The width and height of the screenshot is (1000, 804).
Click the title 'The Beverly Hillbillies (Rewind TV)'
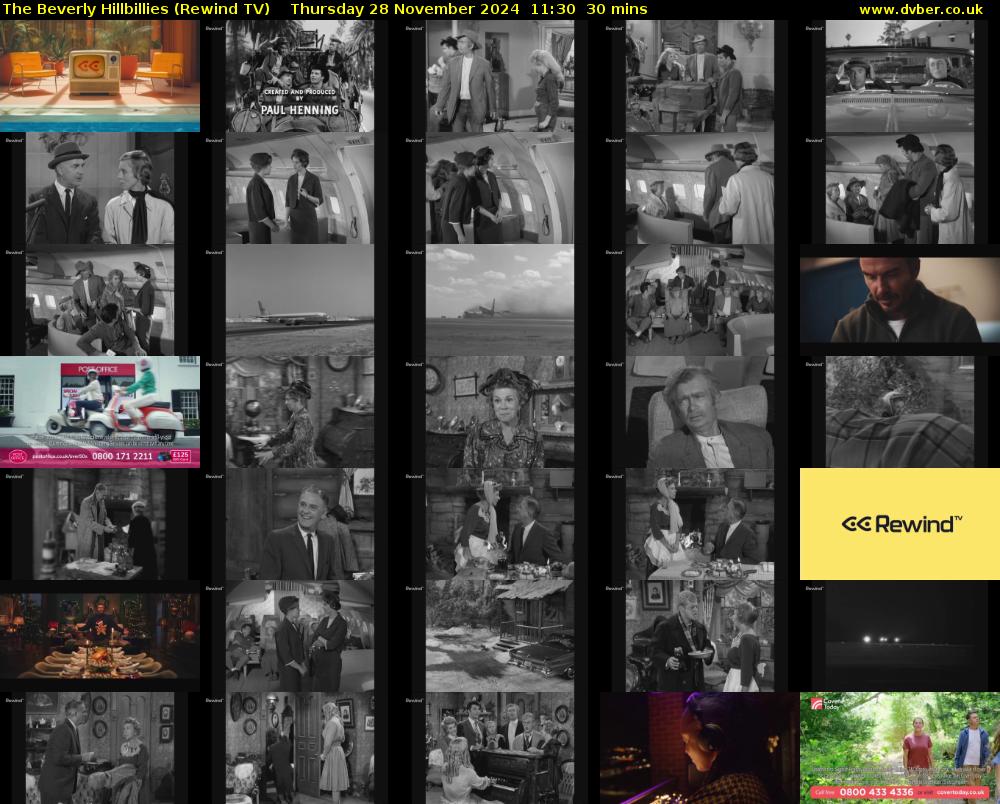pyautogui.click(x=136, y=10)
